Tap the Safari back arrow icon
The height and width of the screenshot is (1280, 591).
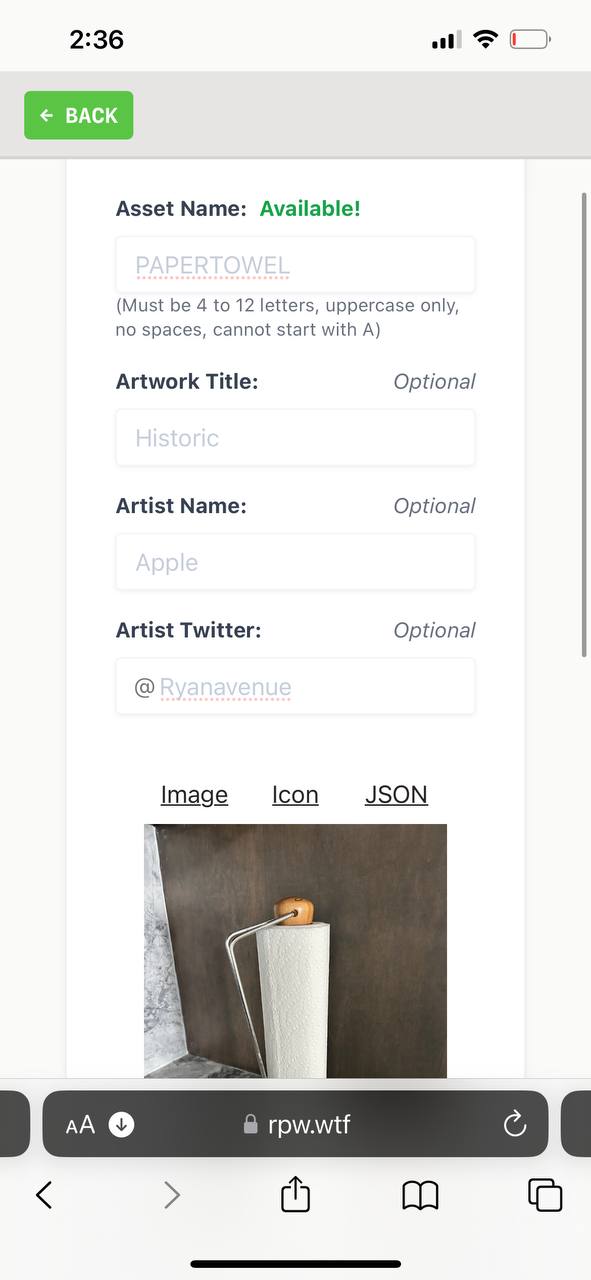[x=44, y=1194]
